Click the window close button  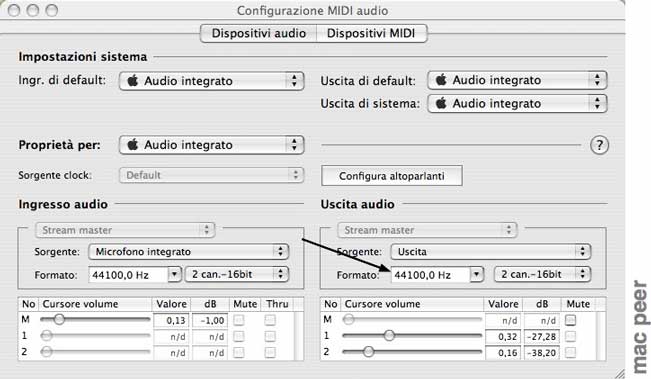14,10
